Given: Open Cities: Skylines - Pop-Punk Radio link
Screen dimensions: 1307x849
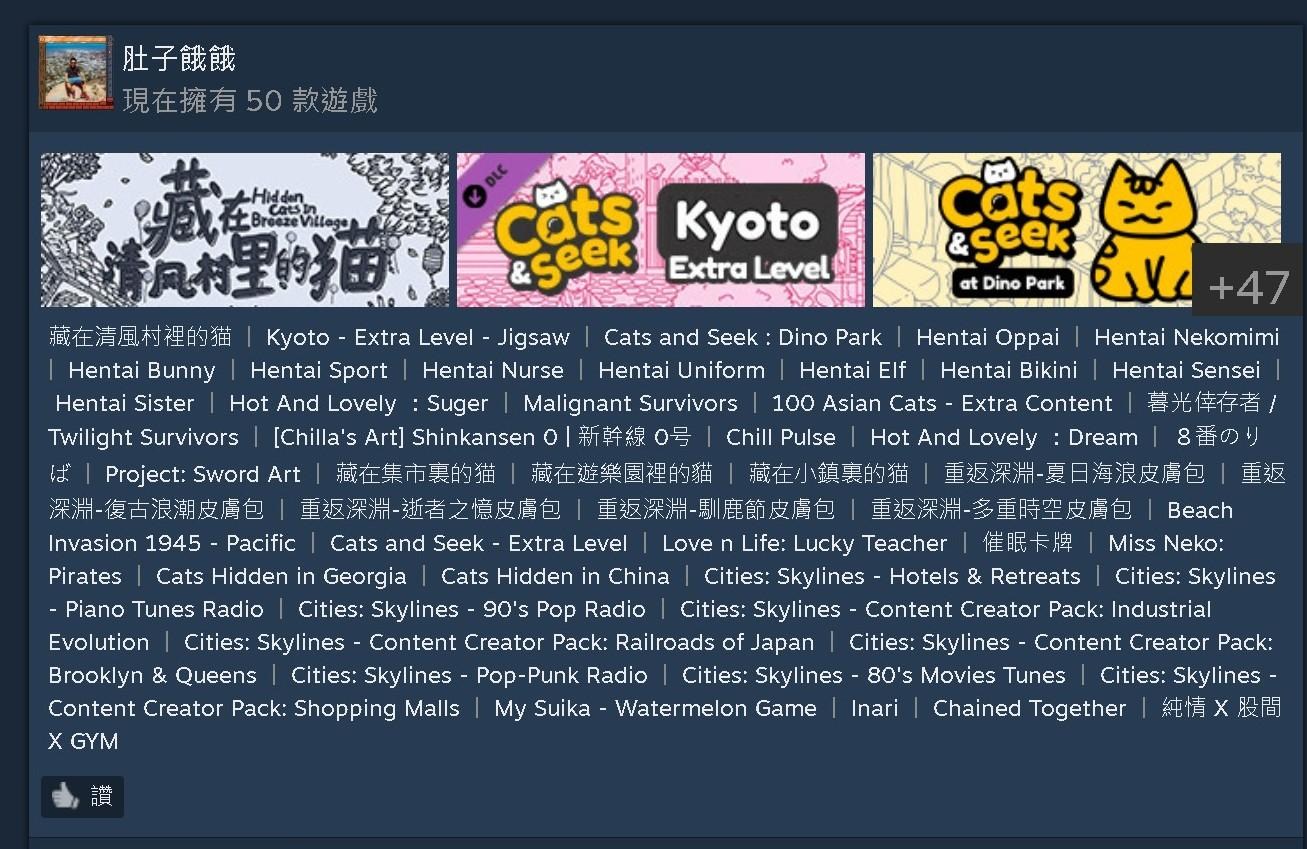Looking at the screenshot, I should 469,675.
